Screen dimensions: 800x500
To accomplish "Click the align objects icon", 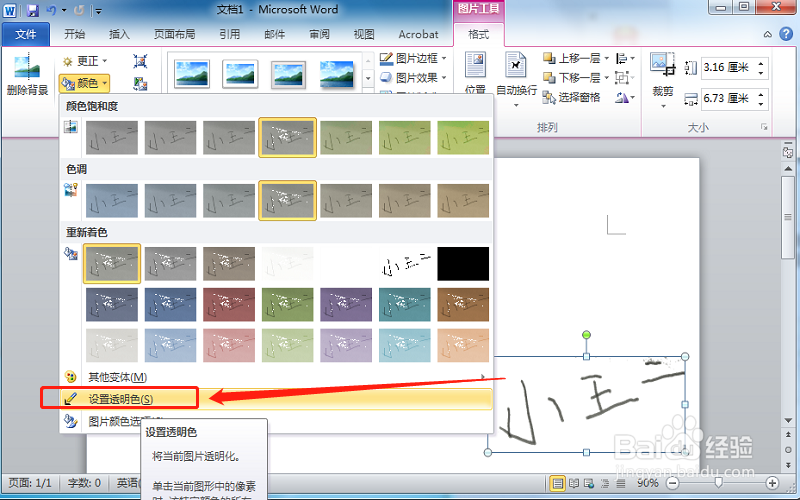I will (624, 58).
